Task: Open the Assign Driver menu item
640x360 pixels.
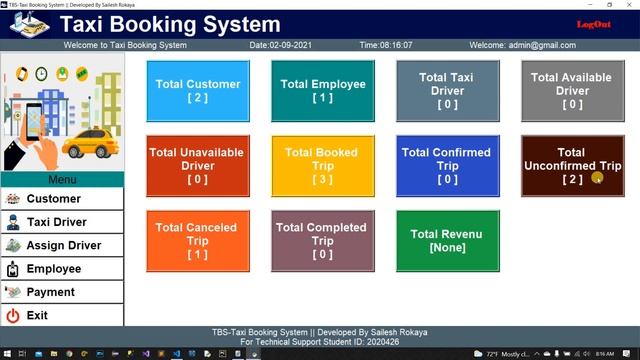Action: 62,245
